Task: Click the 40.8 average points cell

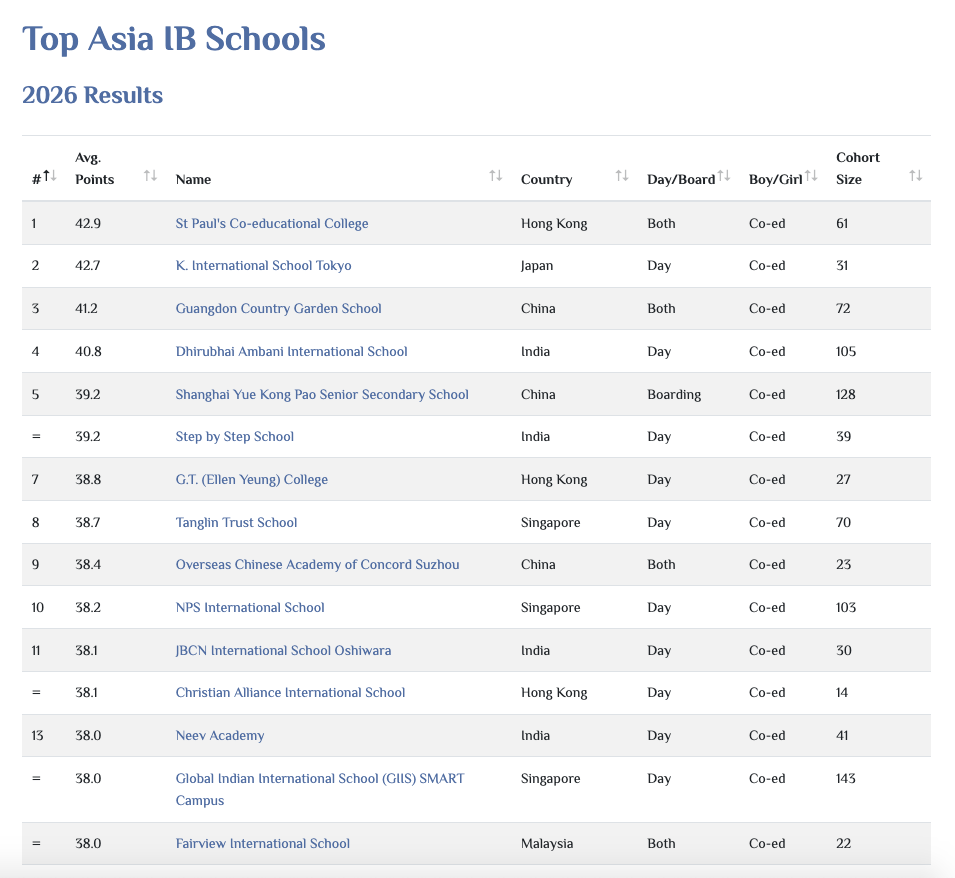Action: click(x=88, y=351)
